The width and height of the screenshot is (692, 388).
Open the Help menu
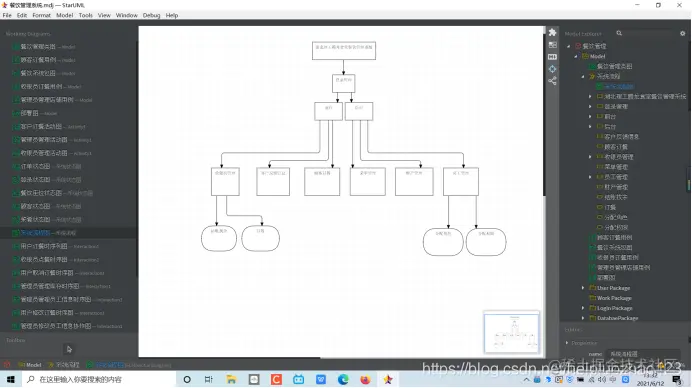click(172, 15)
